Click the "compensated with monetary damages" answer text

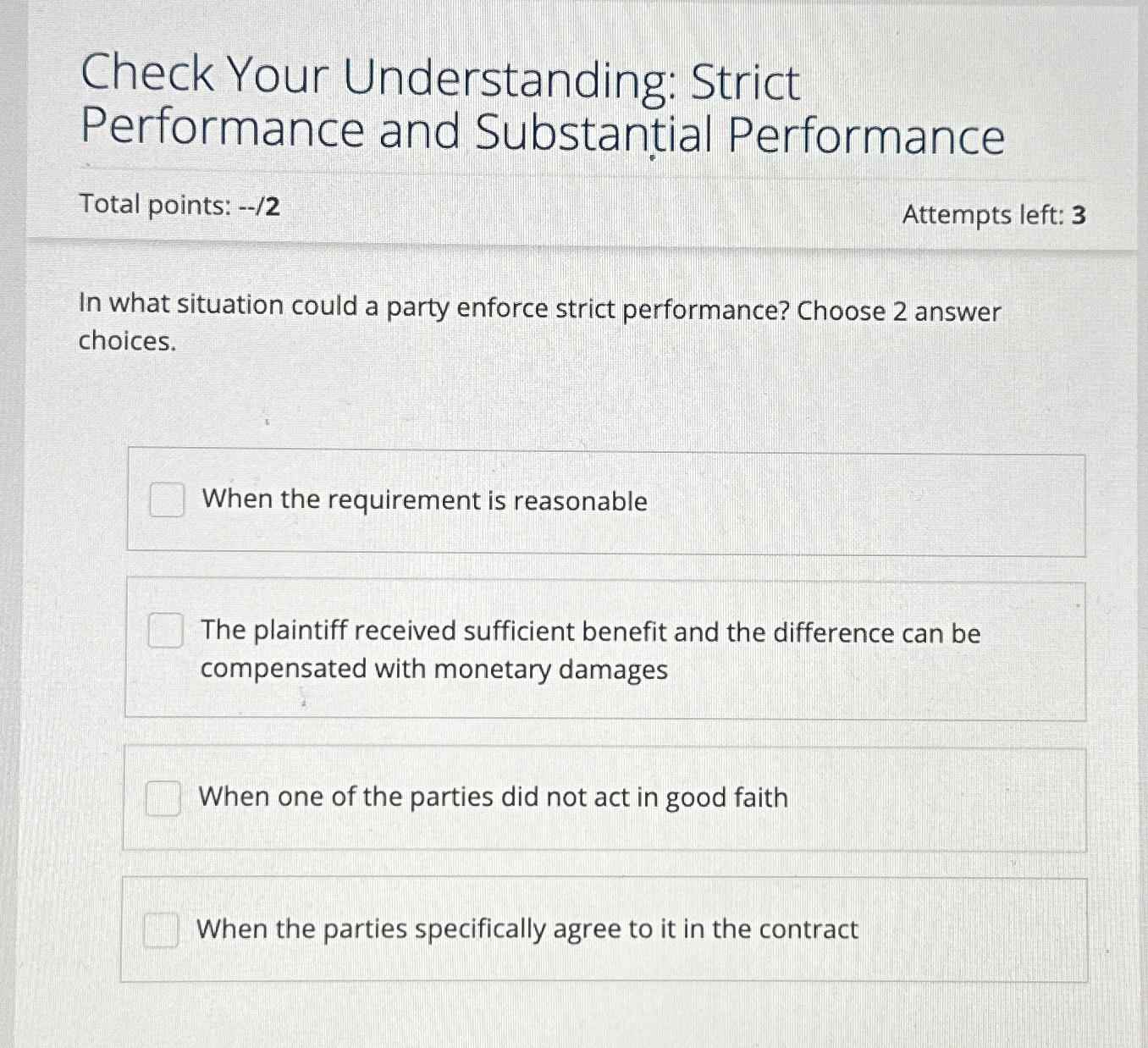tap(434, 669)
